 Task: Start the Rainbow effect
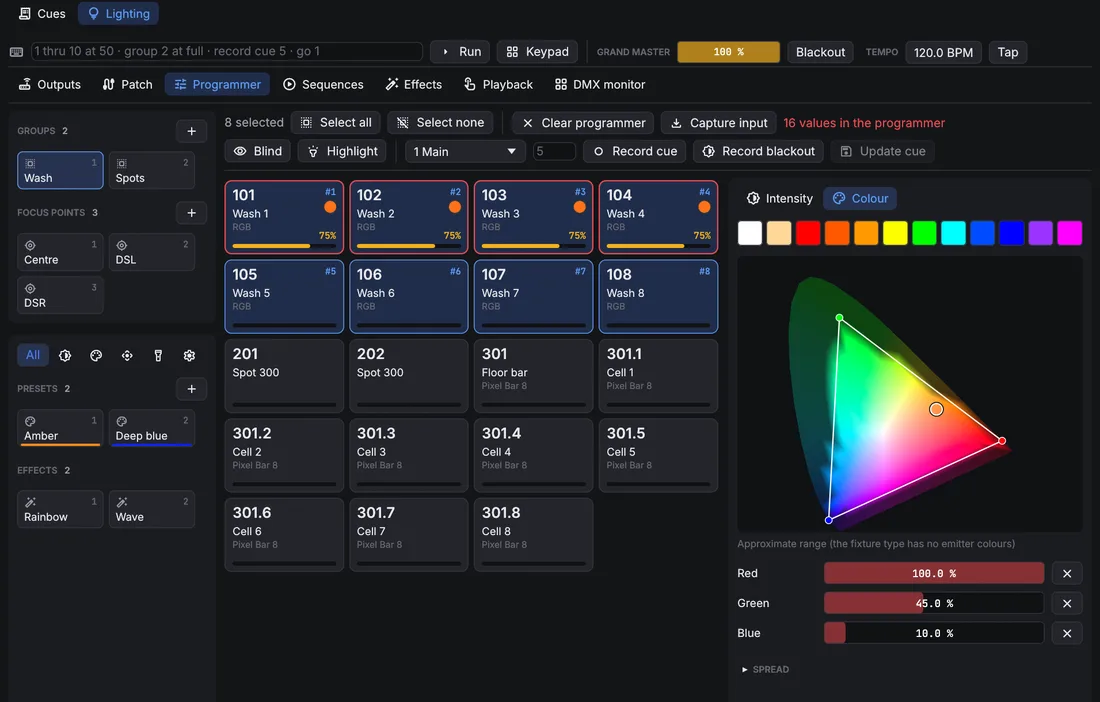click(60, 509)
